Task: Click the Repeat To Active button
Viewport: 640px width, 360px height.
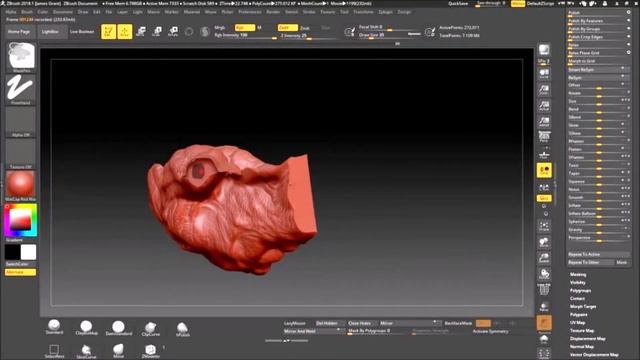Action: (x=598, y=254)
